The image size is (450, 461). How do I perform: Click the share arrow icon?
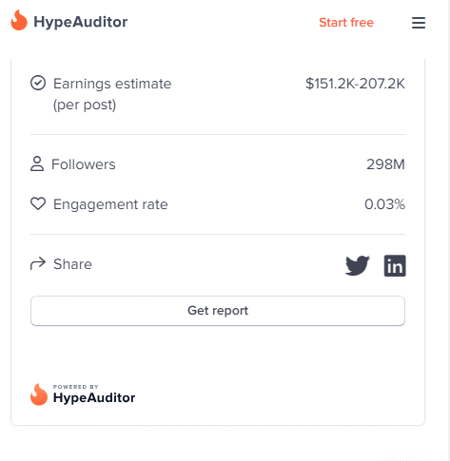pyautogui.click(x=38, y=264)
